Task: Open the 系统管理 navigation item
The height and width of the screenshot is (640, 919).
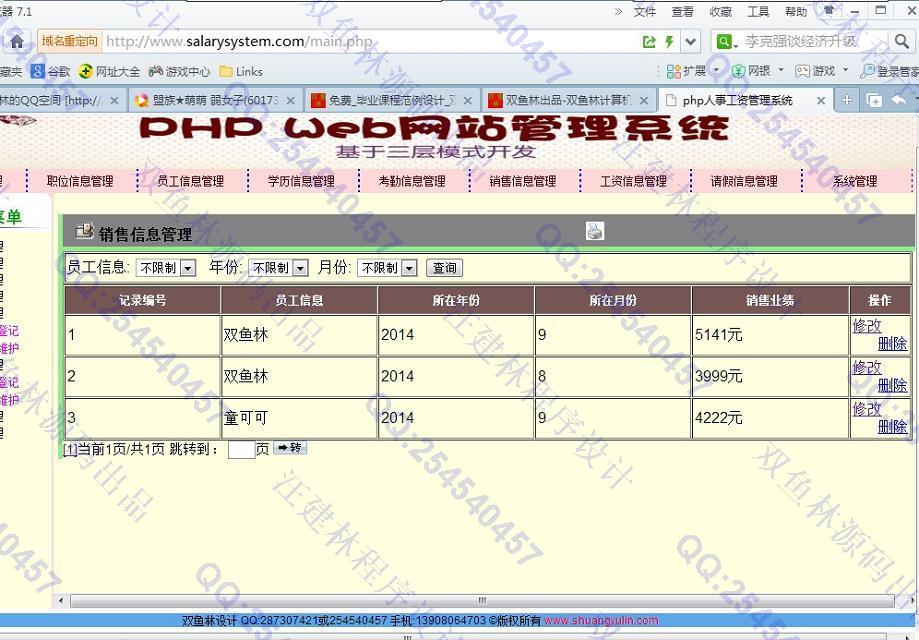Action: click(x=855, y=181)
